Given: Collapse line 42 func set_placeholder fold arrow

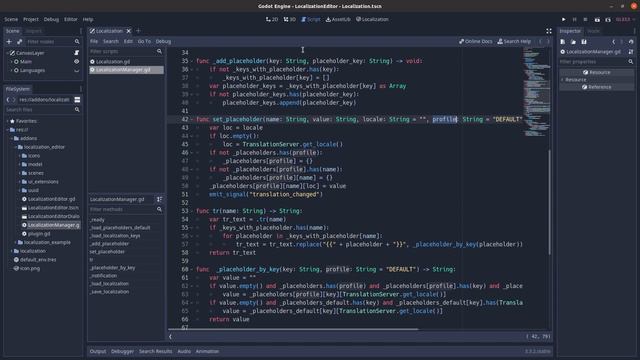Looking at the screenshot, I should pos(192,120).
